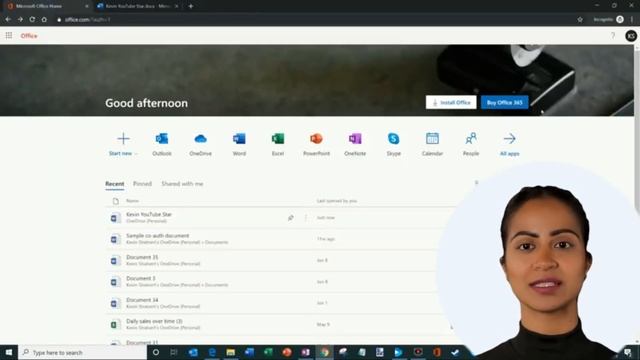The width and height of the screenshot is (640, 360).
Task: Open the notification center icon
Action: (628, 352)
